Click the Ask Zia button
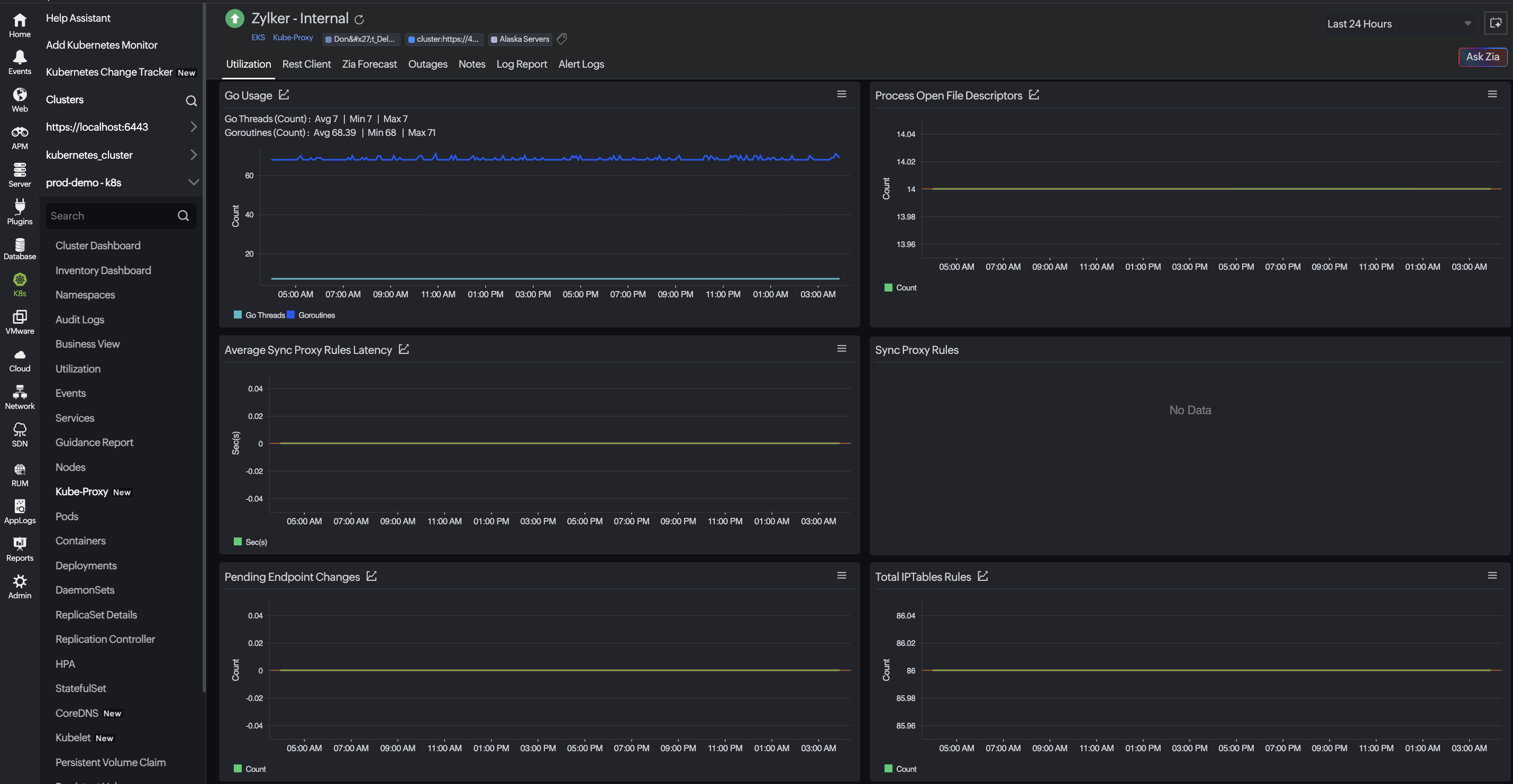Viewport: 1513px width, 784px height. [x=1482, y=57]
